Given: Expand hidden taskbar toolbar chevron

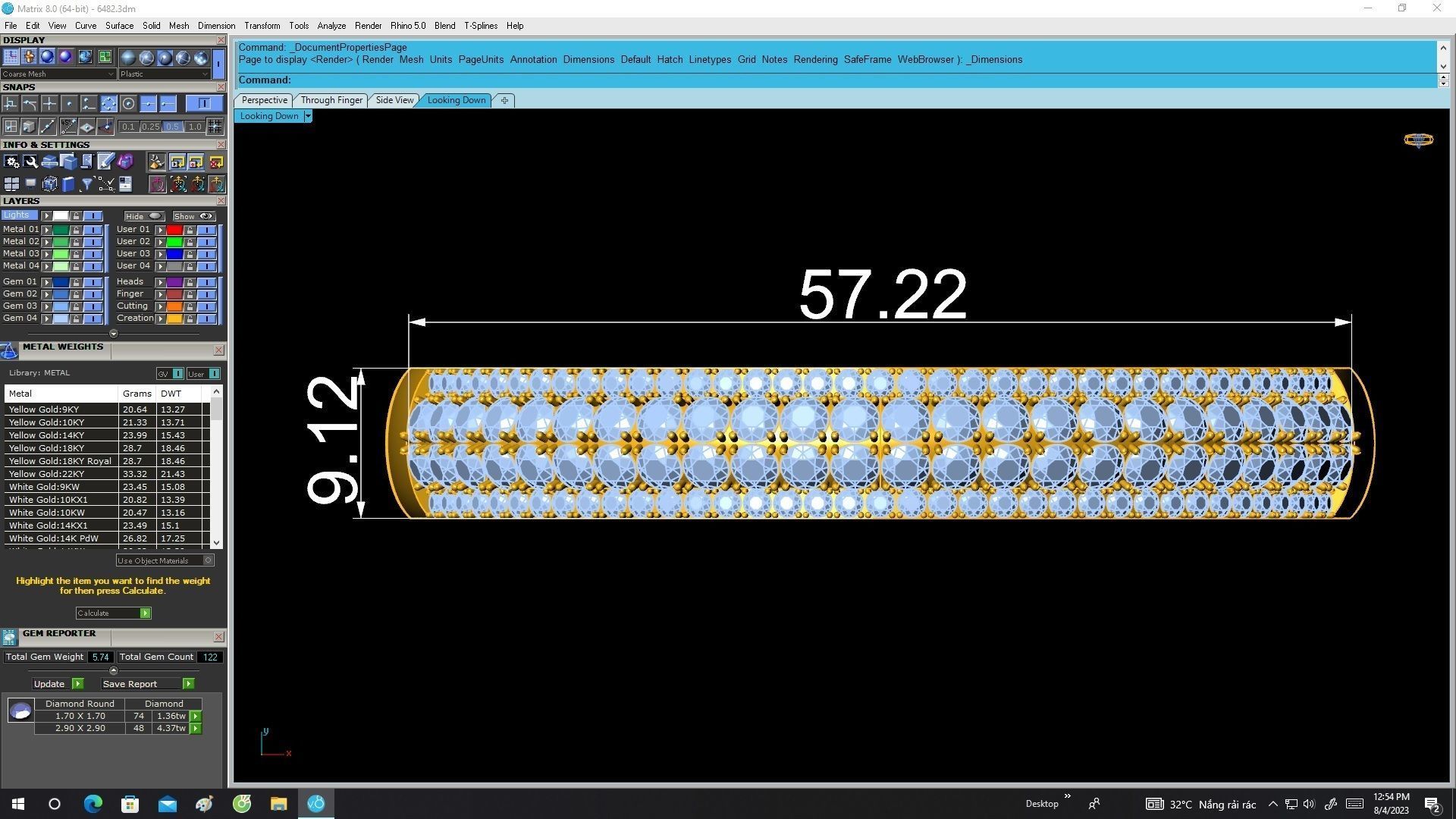Looking at the screenshot, I should (1068, 796).
